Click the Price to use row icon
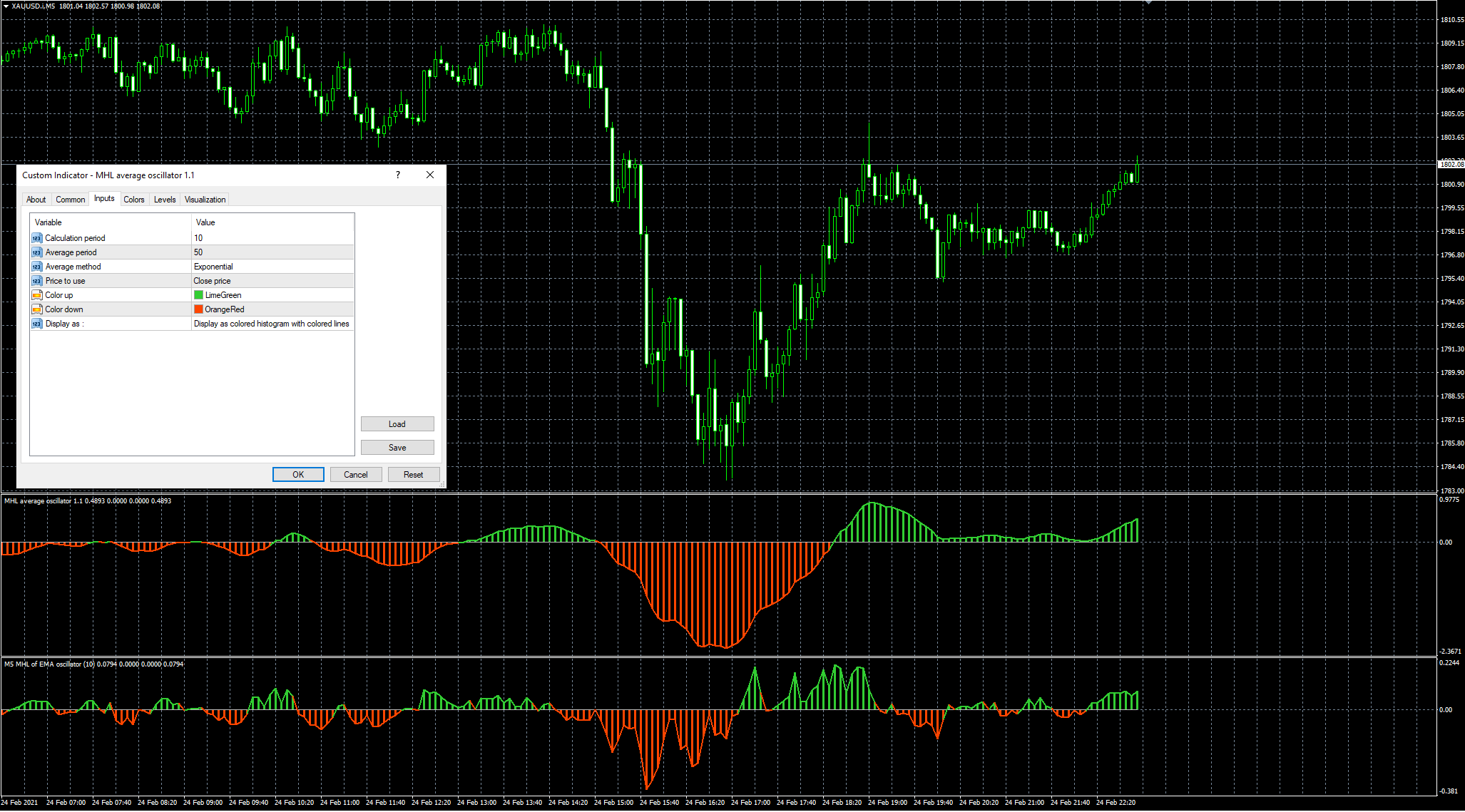Screen dimensions: 1465x812 point(37,281)
